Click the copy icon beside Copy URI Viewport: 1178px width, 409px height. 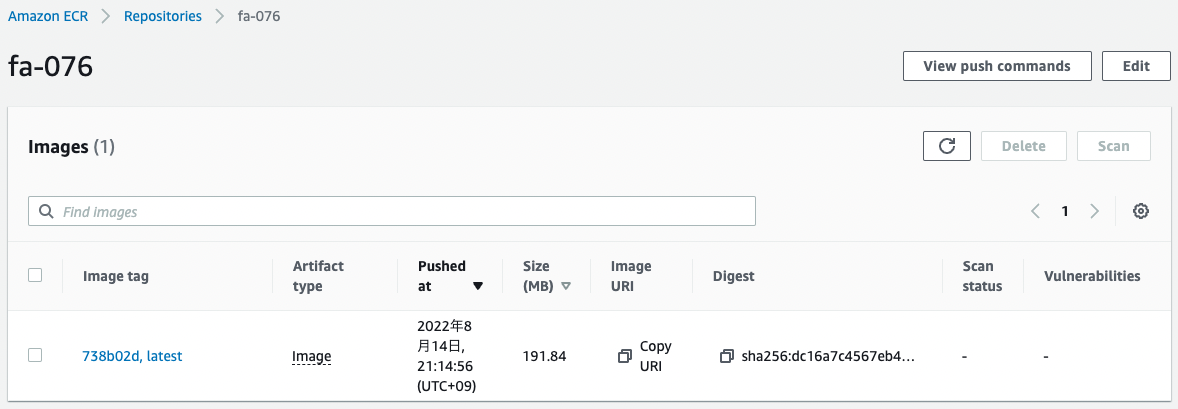click(x=625, y=356)
